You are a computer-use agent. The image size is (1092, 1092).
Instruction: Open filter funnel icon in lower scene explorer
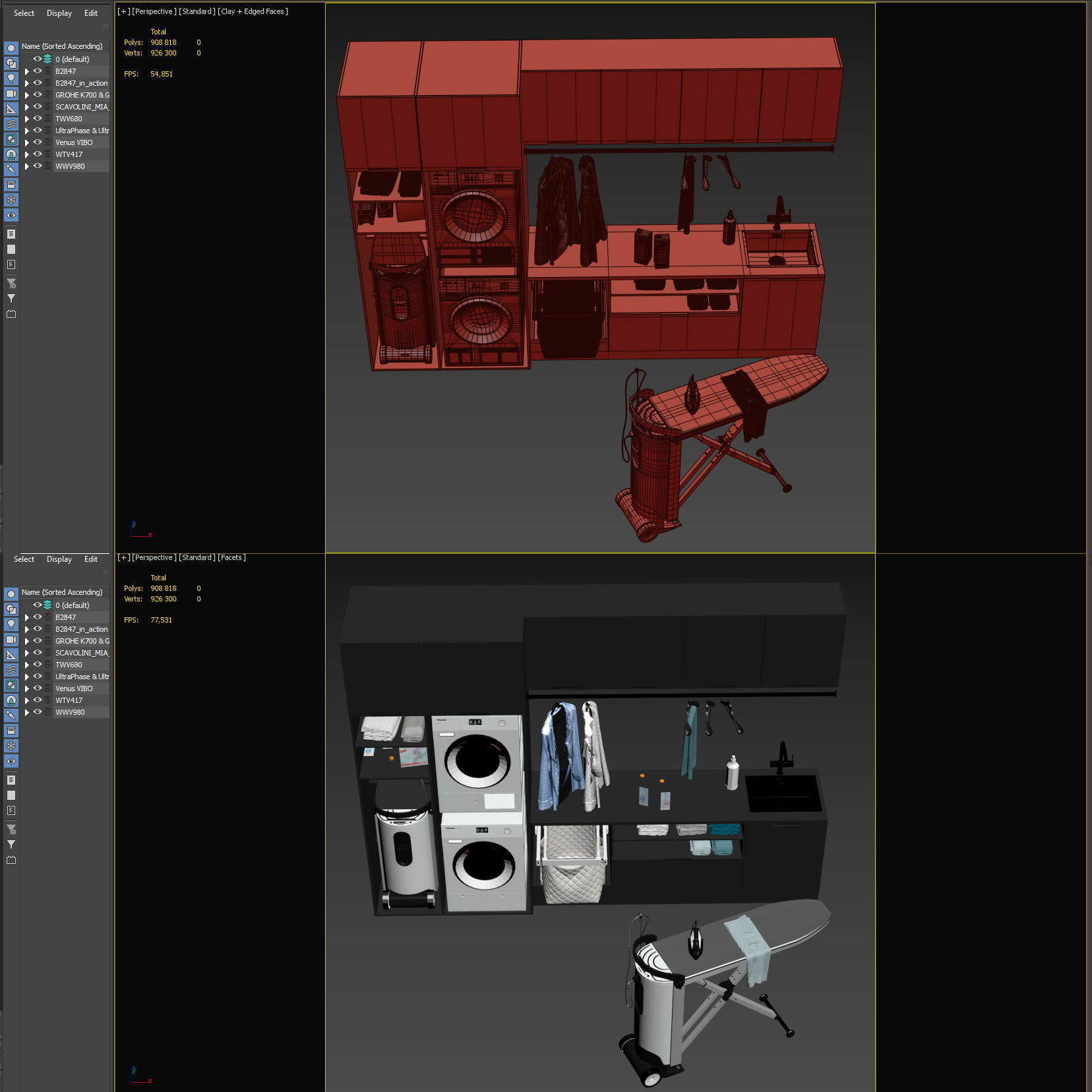coord(11,845)
